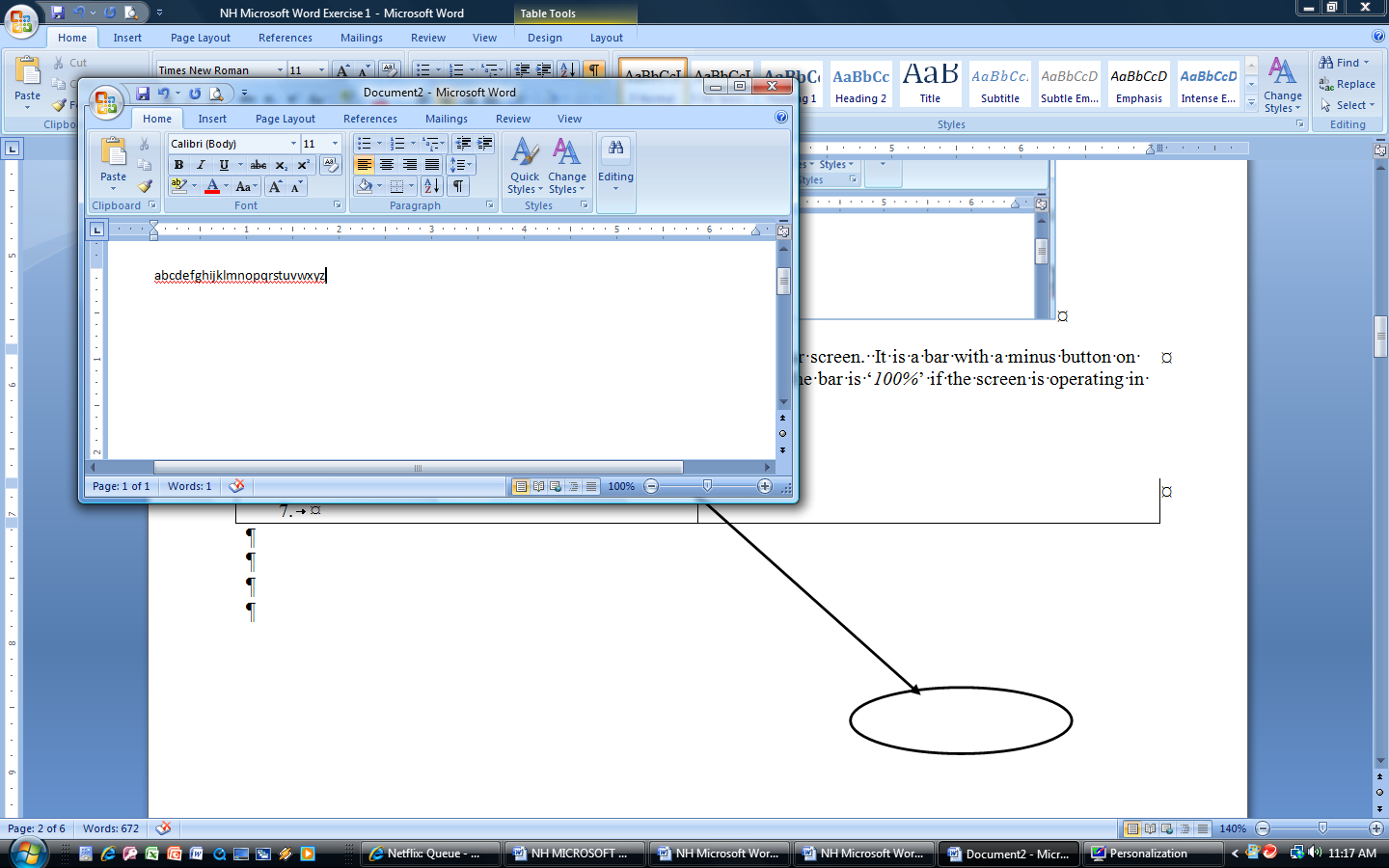Screen dimensions: 1389x868
Task: Open Page Layout tab in Document2 window
Action: pyautogui.click(x=286, y=119)
